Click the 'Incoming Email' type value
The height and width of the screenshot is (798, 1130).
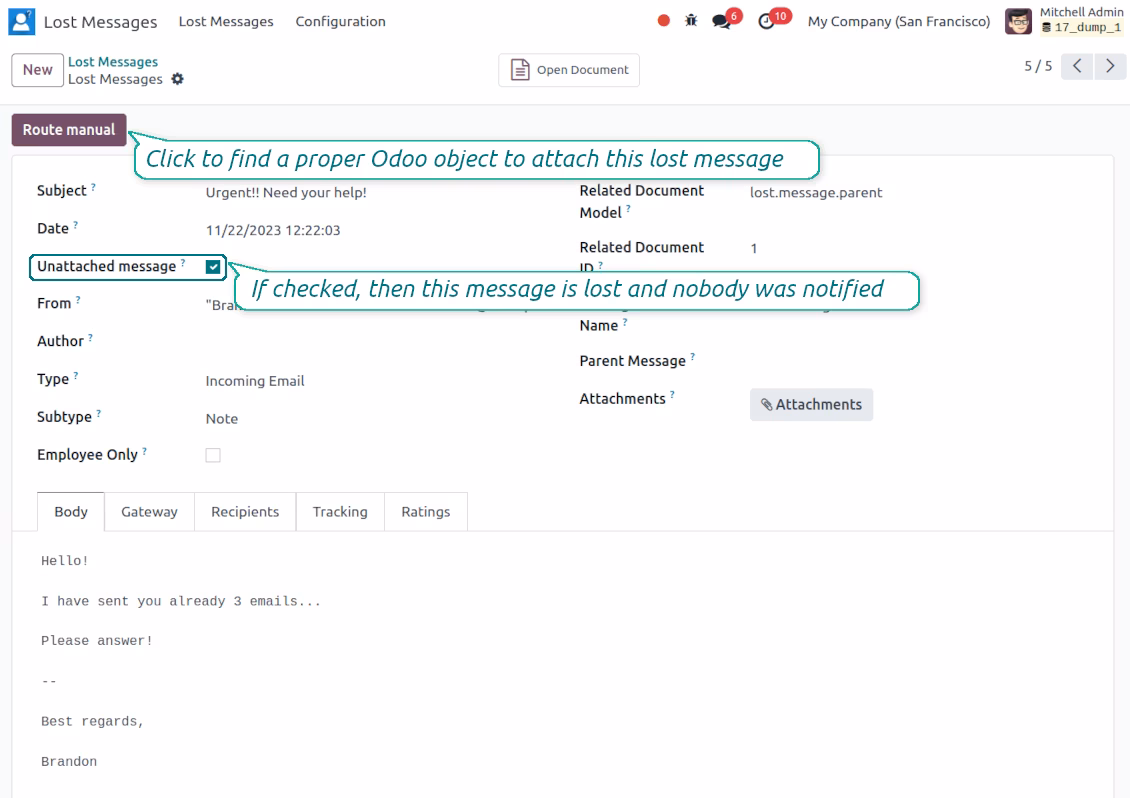[x=255, y=381]
